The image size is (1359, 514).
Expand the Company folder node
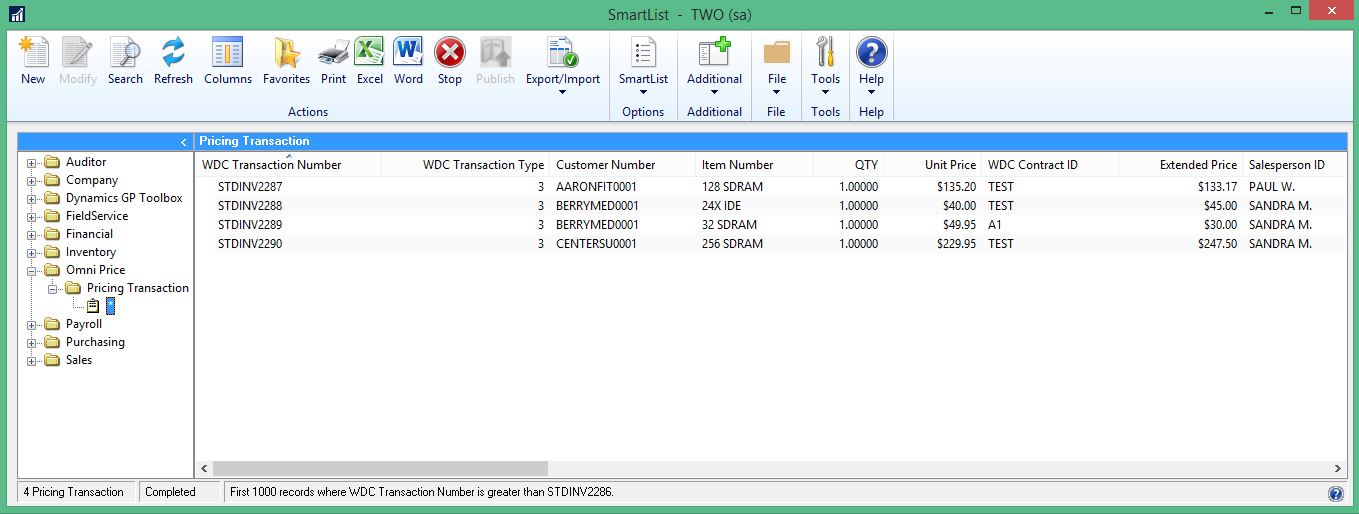coord(31,180)
